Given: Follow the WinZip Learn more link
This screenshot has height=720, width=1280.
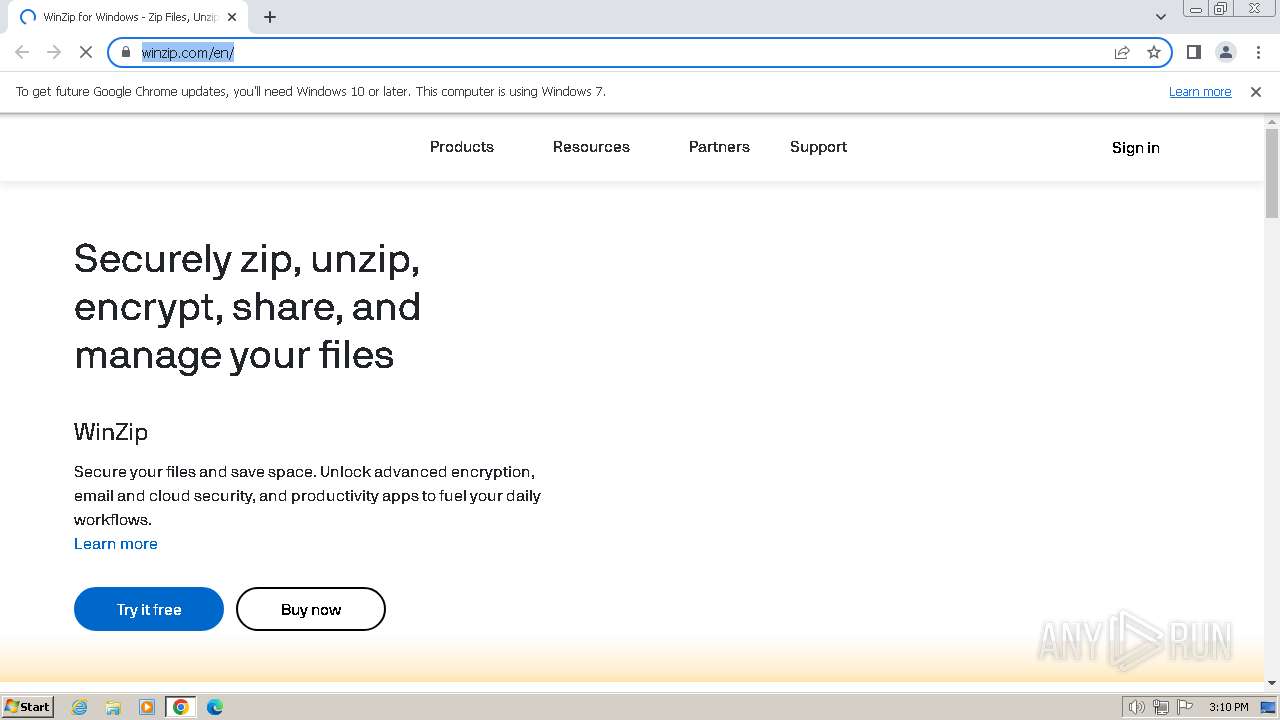Looking at the screenshot, I should (116, 544).
